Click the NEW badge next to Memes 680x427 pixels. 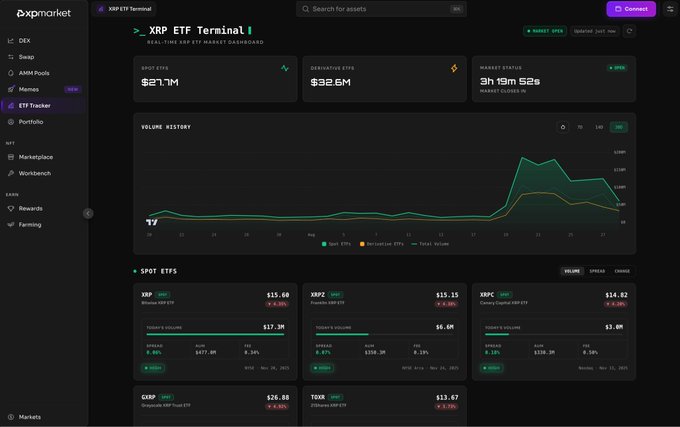tap(73, 89)
